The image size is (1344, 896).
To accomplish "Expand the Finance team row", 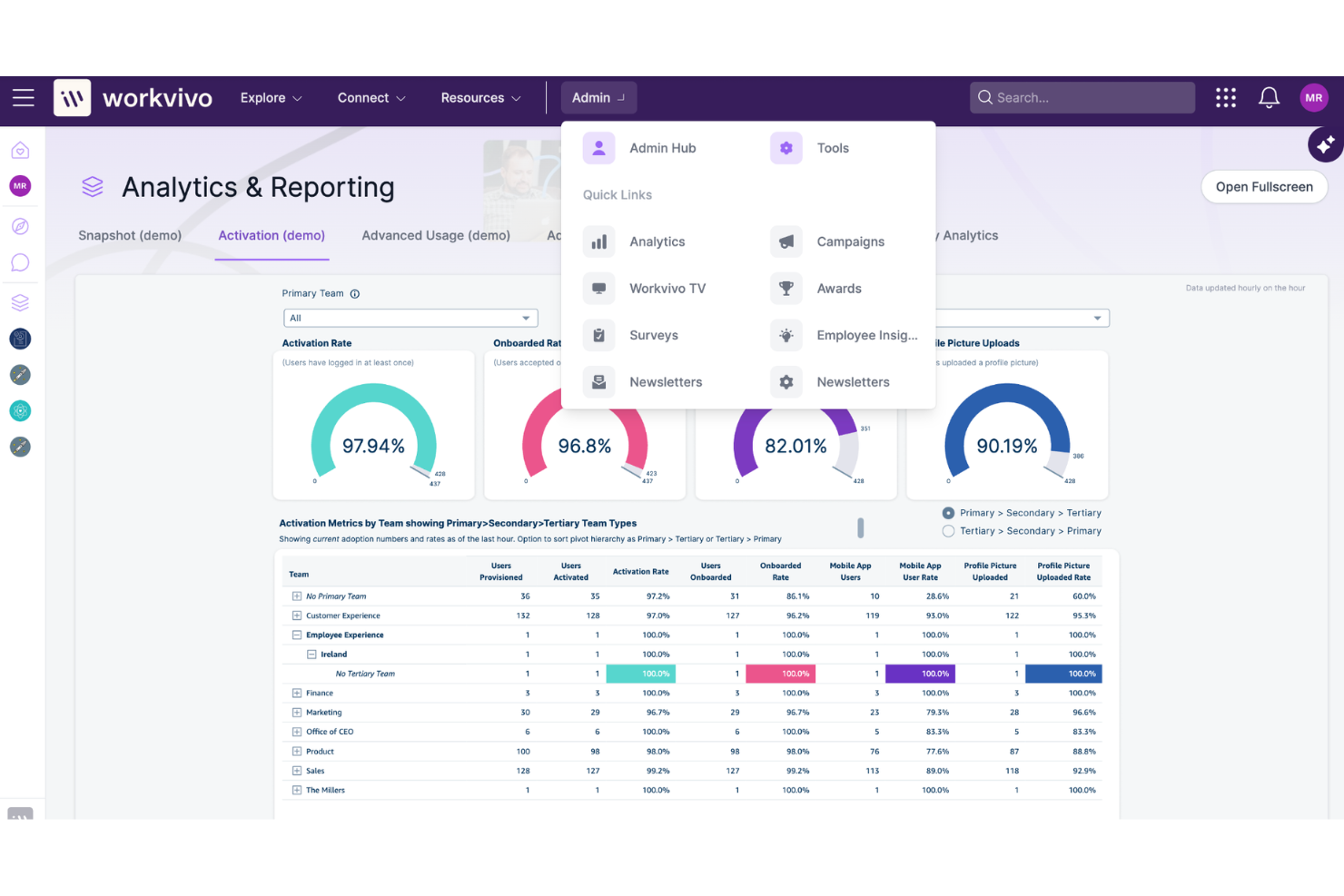I will click(x=296, y=693).
